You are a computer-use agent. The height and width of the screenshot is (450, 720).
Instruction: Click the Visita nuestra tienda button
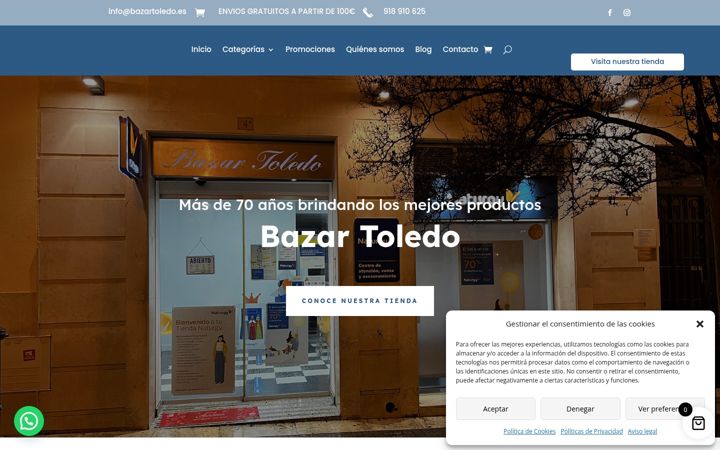tap(627, 62)
